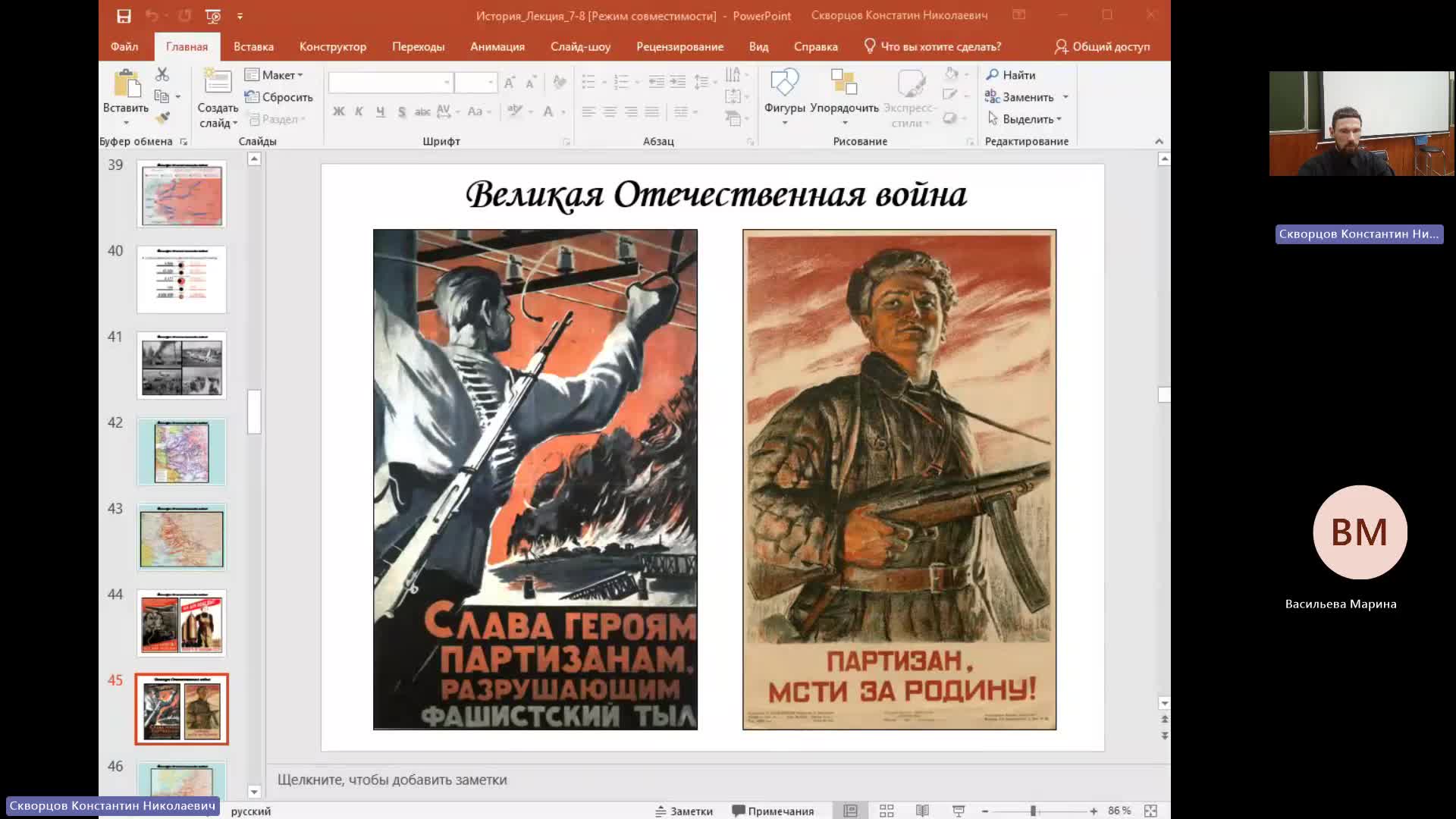Start slideshow icon in status bar
The image size is (1456, 819).
coord(959,811)
